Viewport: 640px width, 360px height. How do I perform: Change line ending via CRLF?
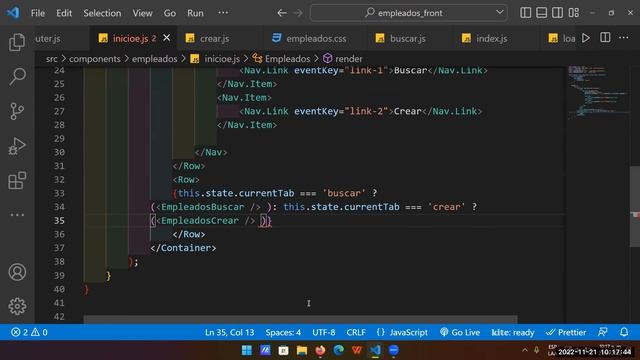(x=356, y=332)
